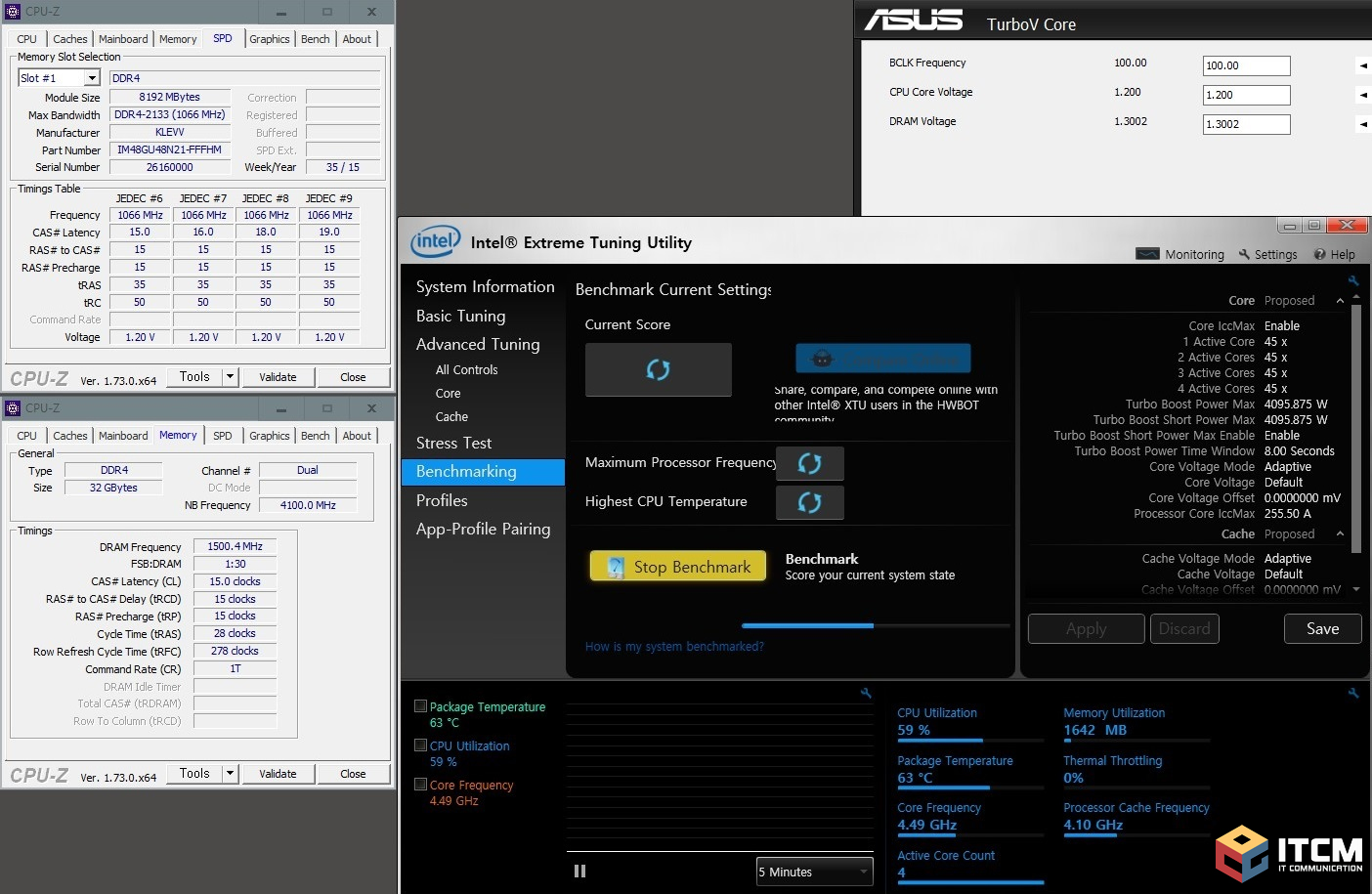Open Graphics tab in the bottom CPU-Z window

[270, 436]
